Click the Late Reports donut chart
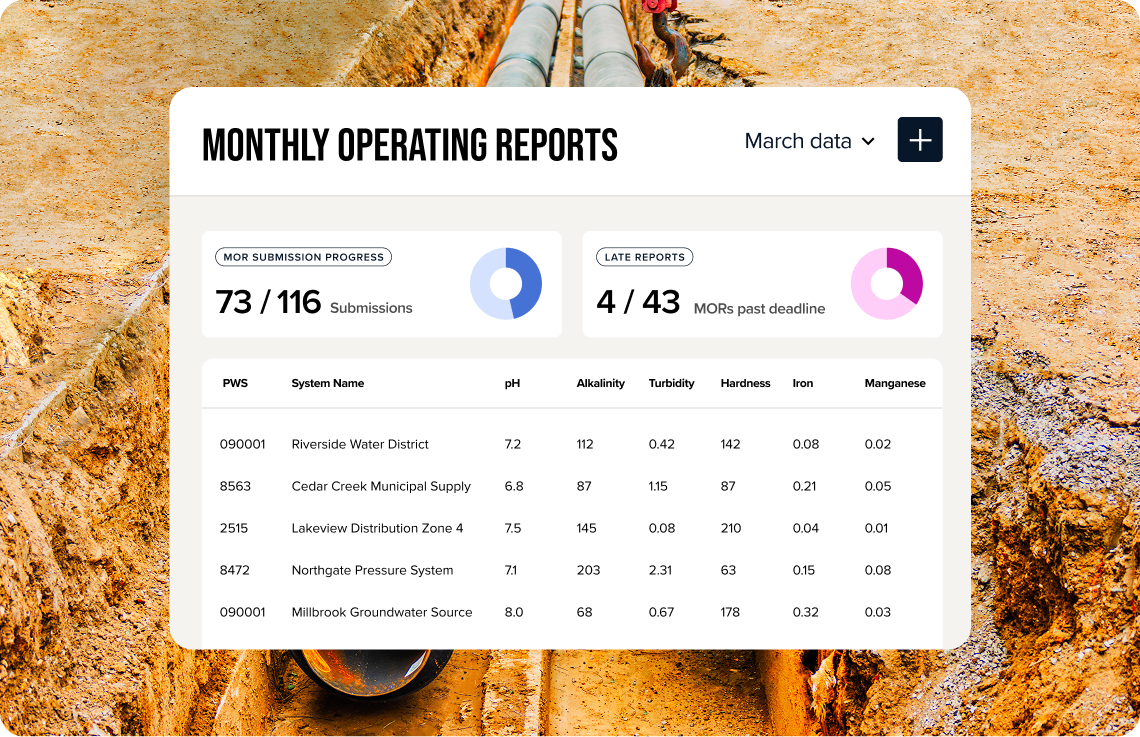Screen dimensions: 1140x737 [887, 284]
